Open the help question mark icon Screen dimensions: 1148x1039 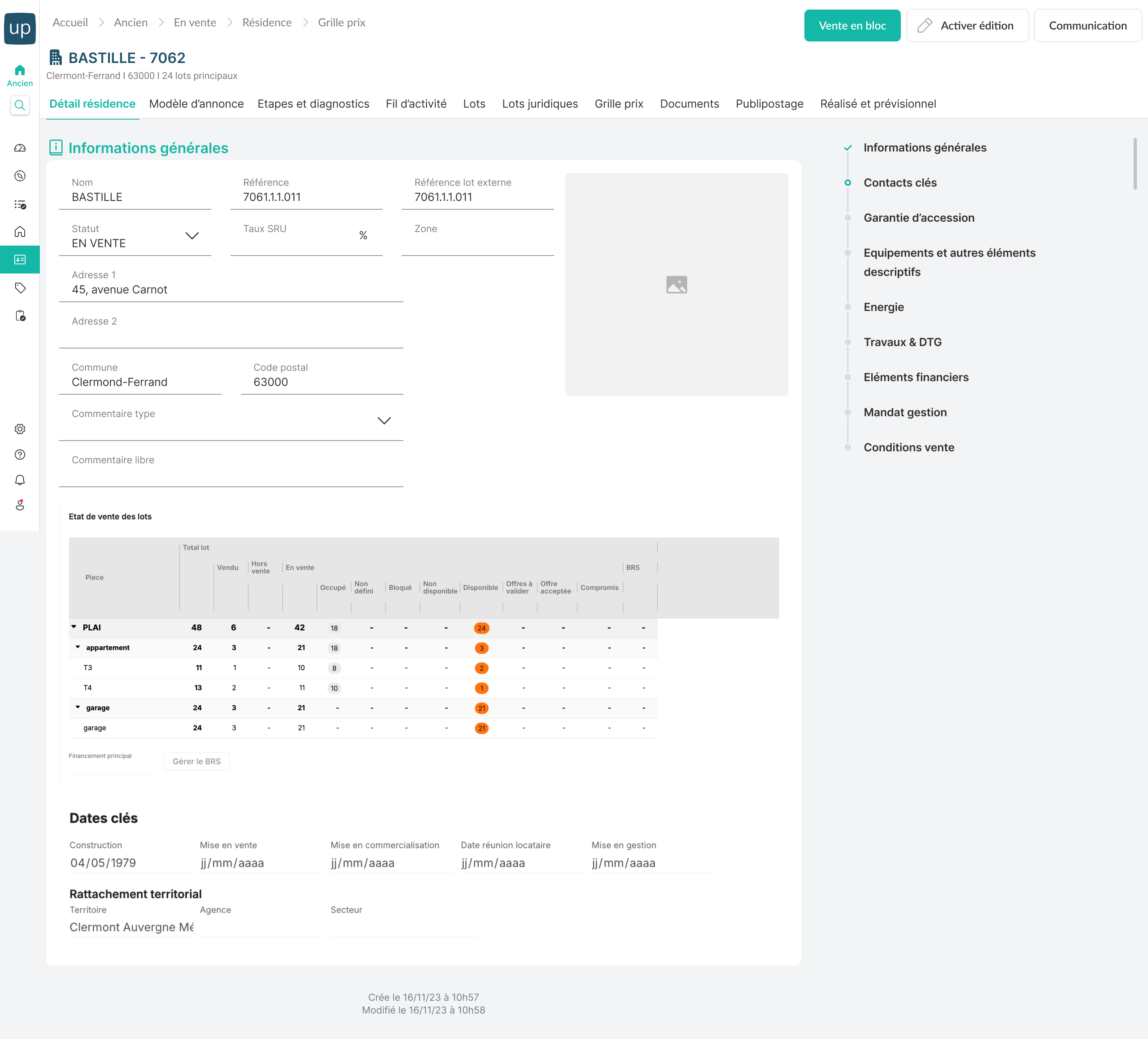coord(20,455)
